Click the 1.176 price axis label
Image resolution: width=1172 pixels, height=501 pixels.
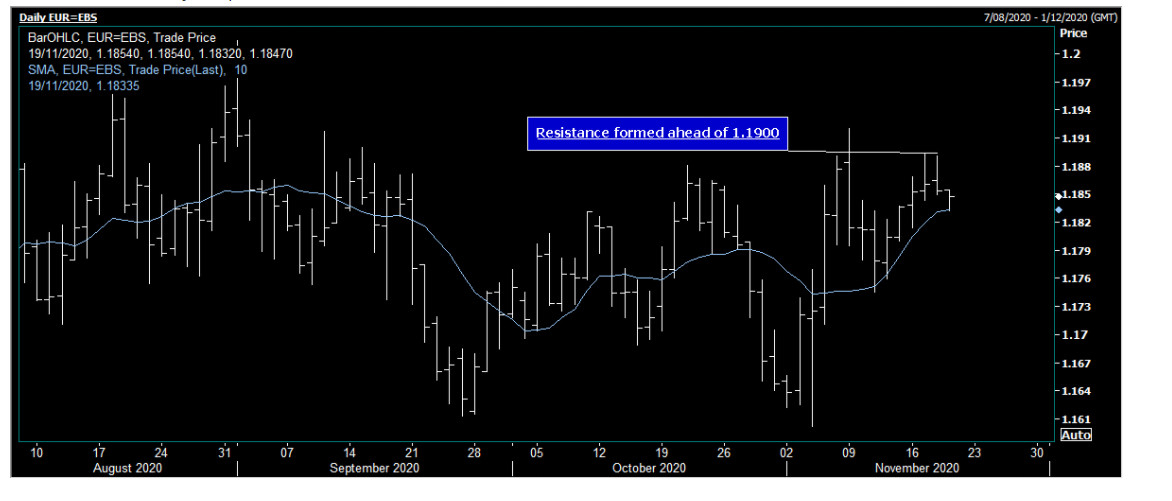pyautogui.click(x=1076, y=279)
